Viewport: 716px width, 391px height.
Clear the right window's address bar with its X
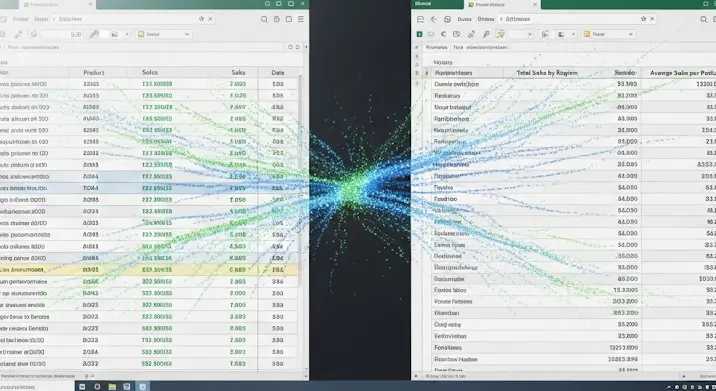[652, 19]
